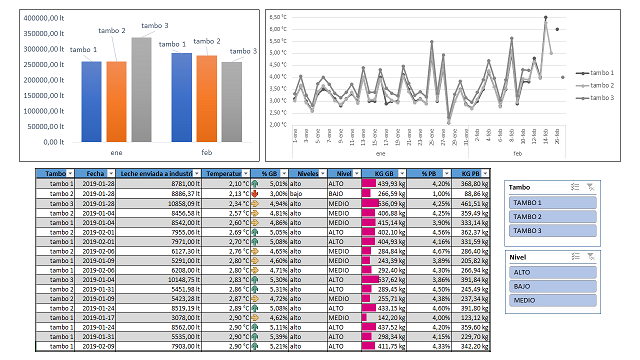Image resolution: width=640 pixels, height=360 pixels.
Task: Open the Niveles column filter dropdown
Action: (323, 173)
